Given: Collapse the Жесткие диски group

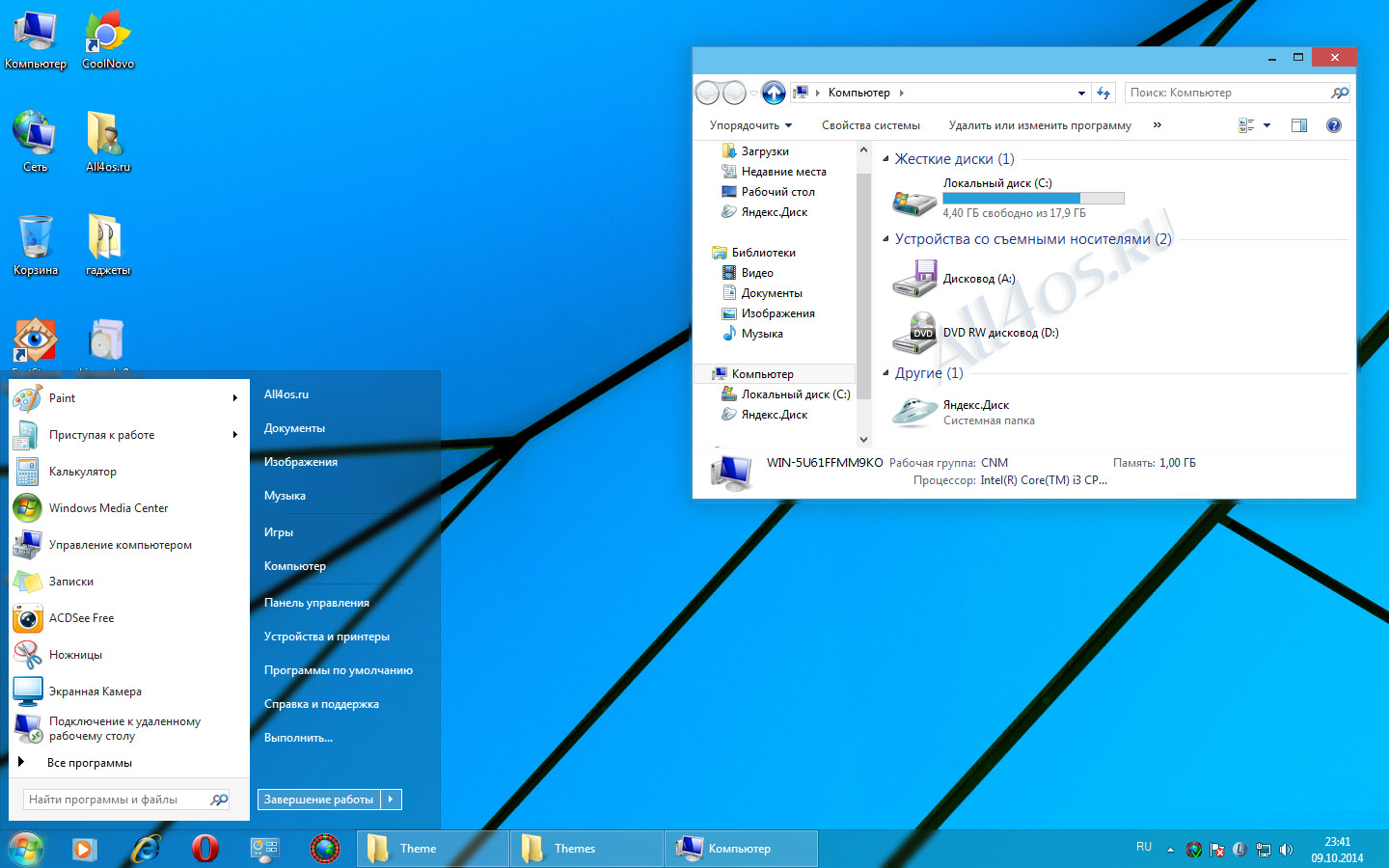Looking at the screenshot, I should click(x=885, y=159).
